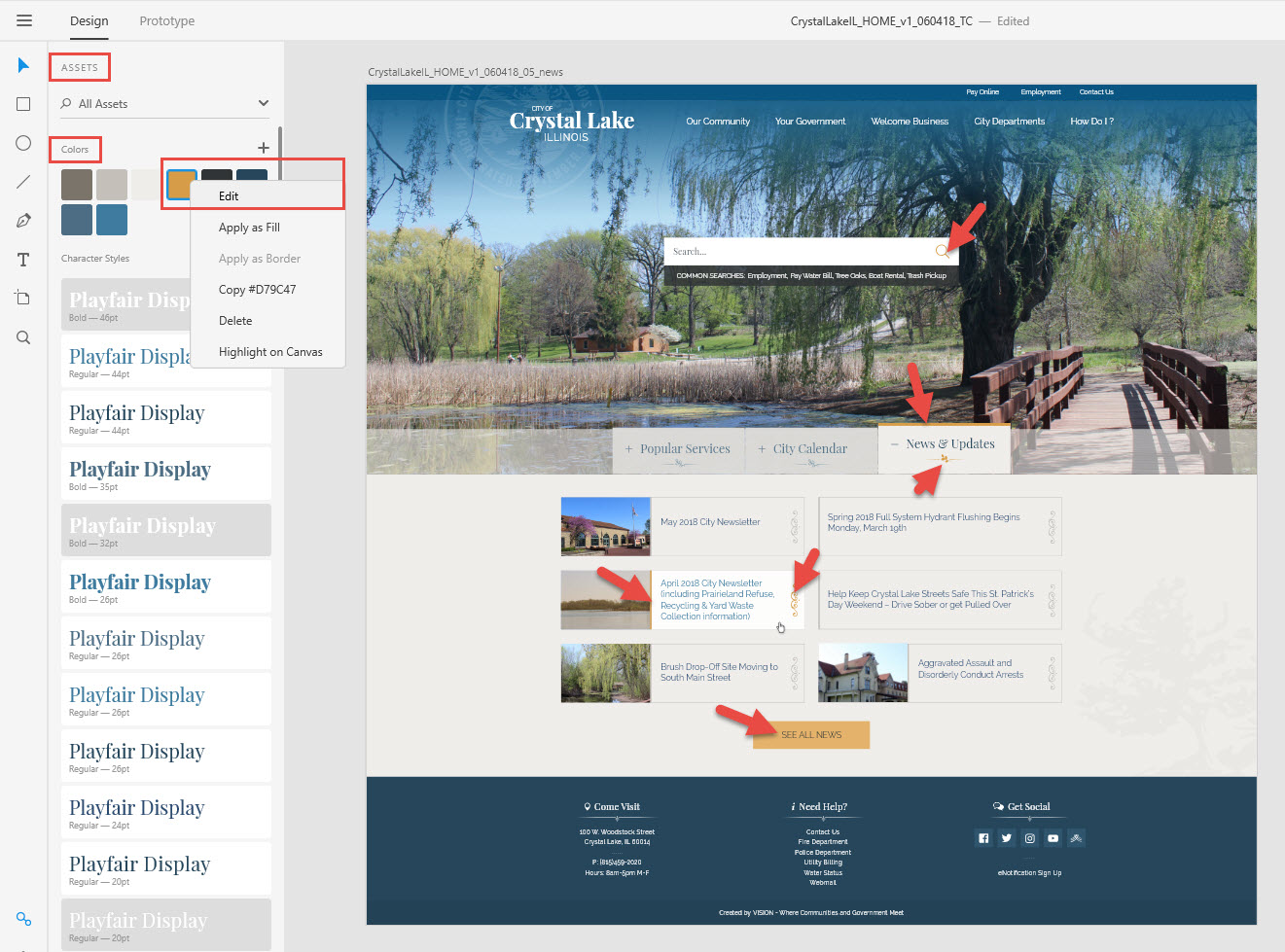Click the Utility Billing footer link
Image resolution: width=1285 pixels, height=952 pixels.
tap(823, 863)
